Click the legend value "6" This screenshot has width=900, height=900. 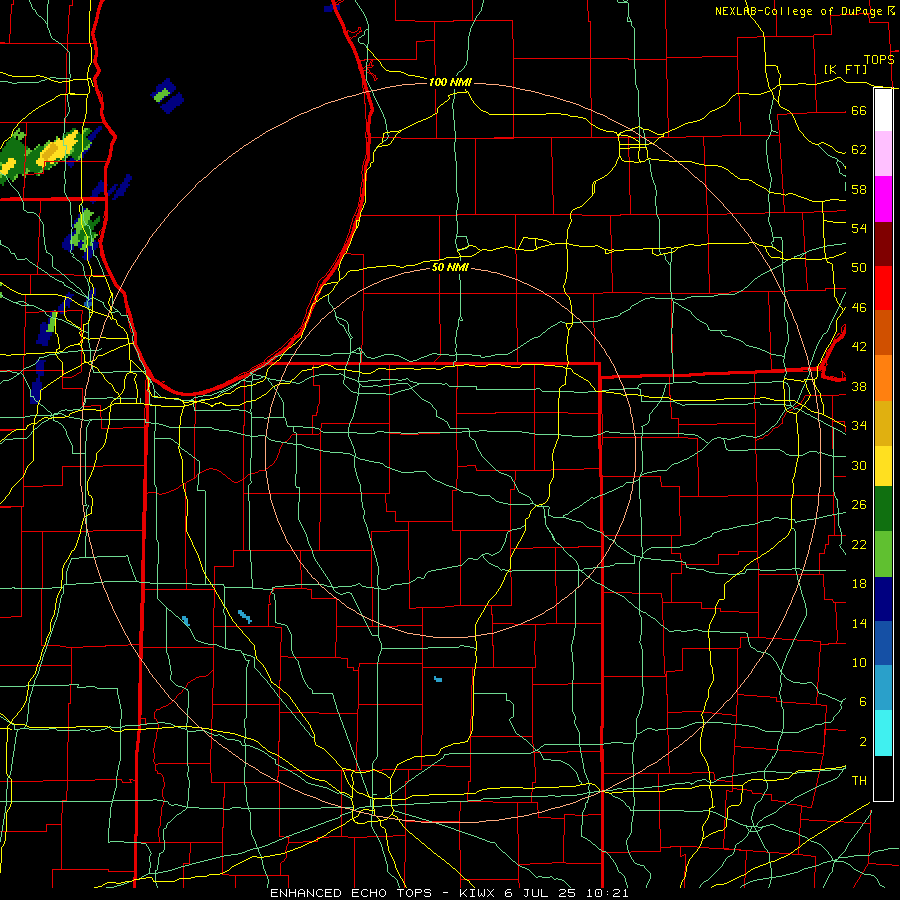point(862,702)
